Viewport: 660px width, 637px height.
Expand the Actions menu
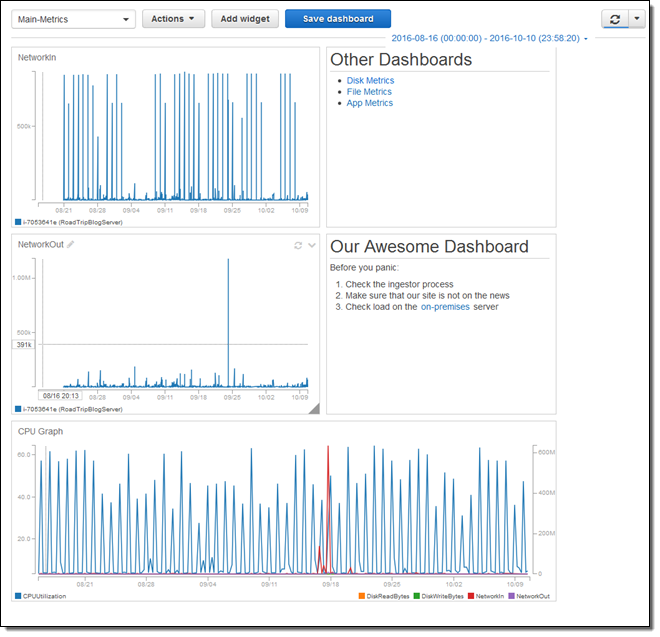coord(173,19)
